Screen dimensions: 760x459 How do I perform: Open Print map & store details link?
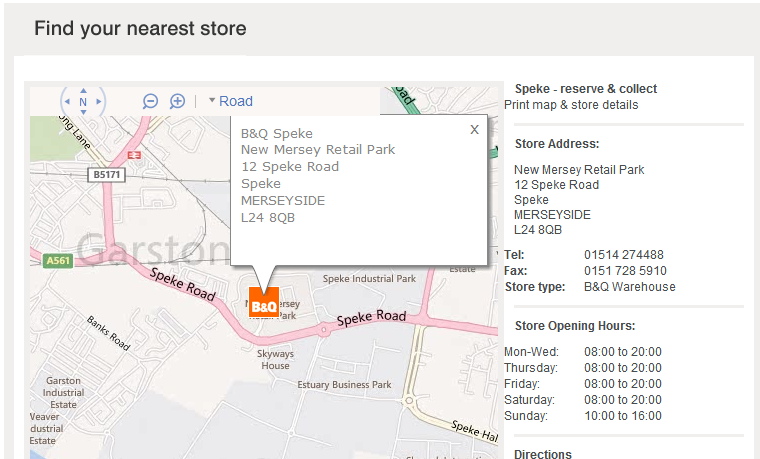click(571, 105)
